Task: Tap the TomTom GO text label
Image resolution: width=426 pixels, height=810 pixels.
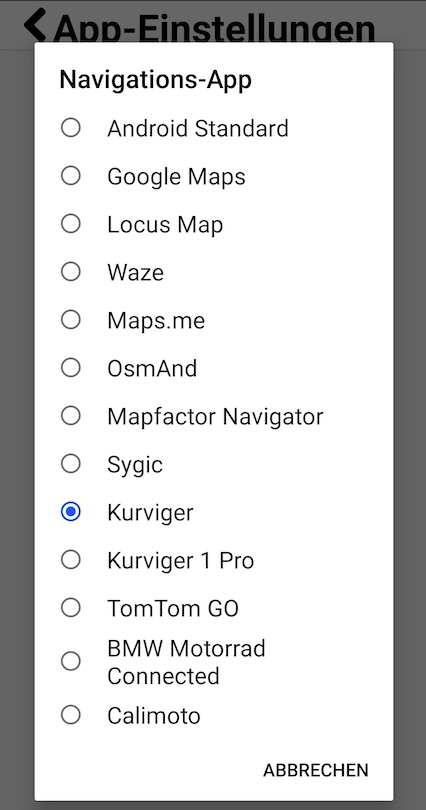Action: tap(173, 609)
